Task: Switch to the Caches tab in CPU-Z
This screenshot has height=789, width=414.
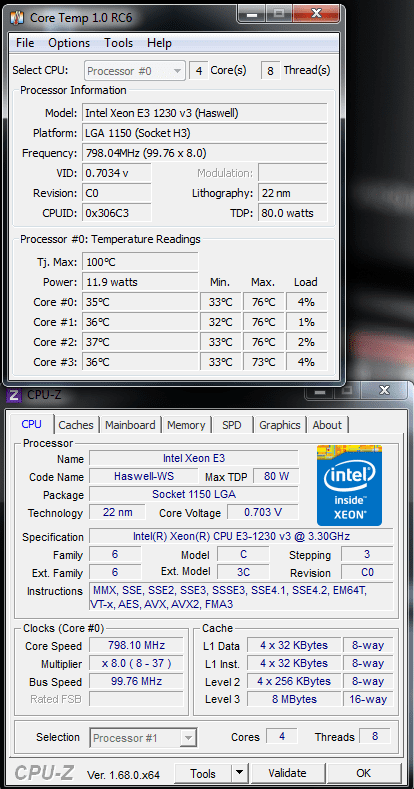Action: tap(76, 425)
